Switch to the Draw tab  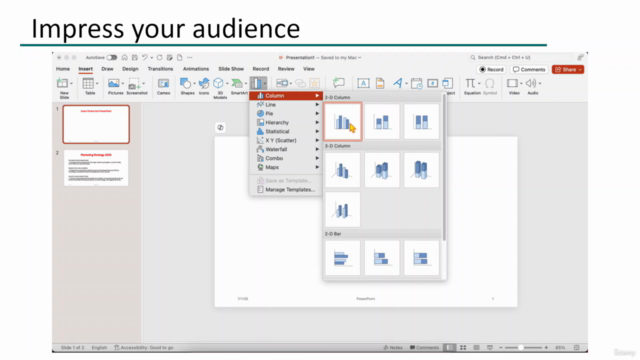[x=107, y=69]
